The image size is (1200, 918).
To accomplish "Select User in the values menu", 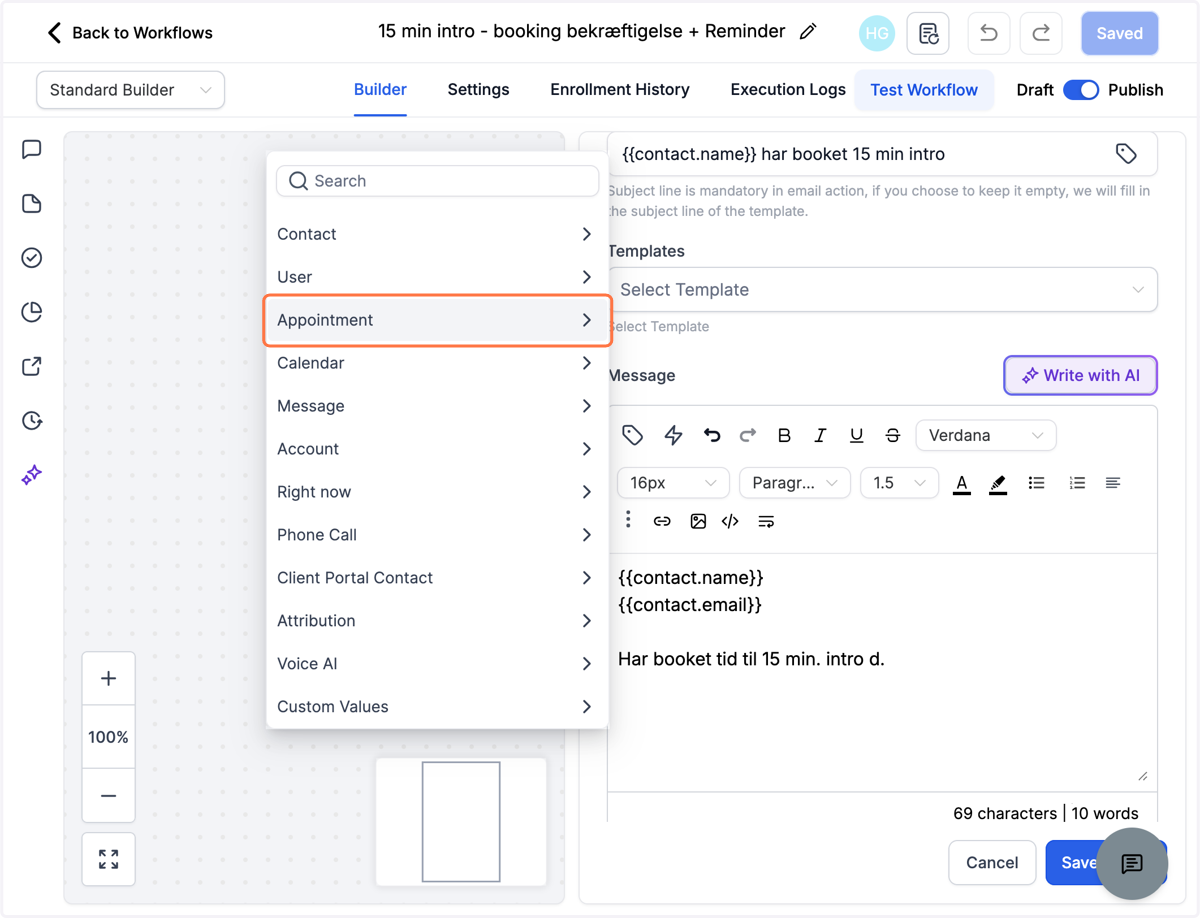I will coord(437,277).
